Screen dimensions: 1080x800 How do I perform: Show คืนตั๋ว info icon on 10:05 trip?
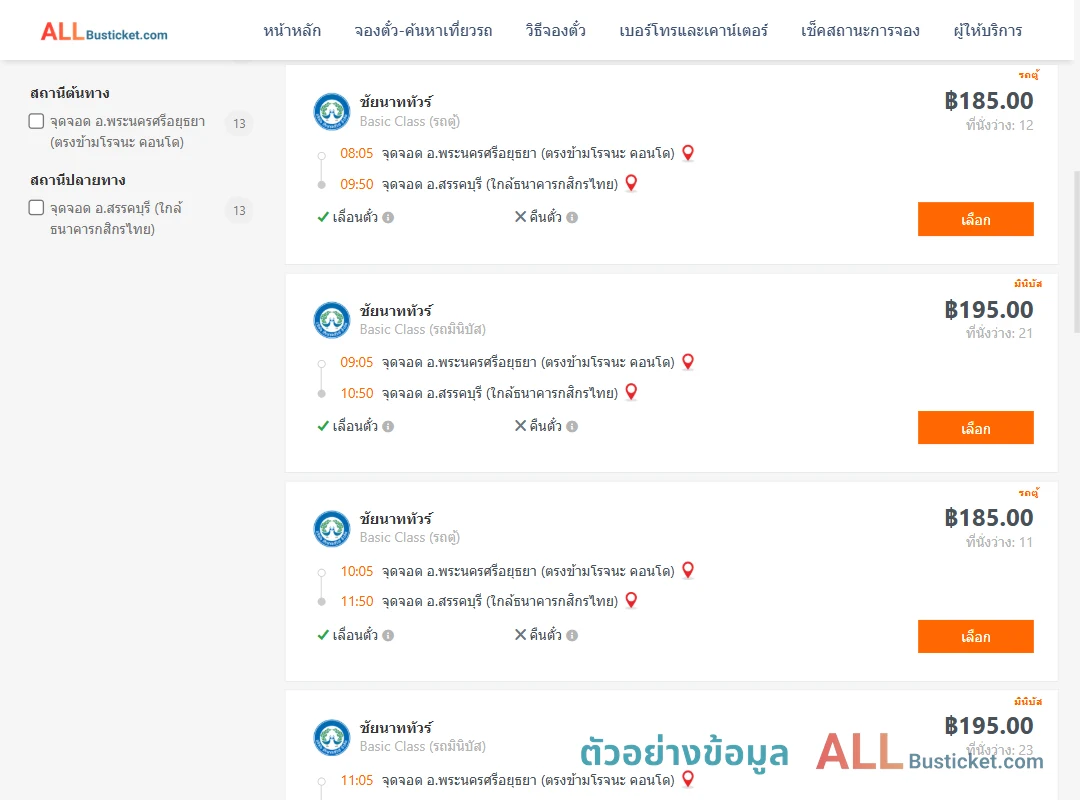(572, 635)
